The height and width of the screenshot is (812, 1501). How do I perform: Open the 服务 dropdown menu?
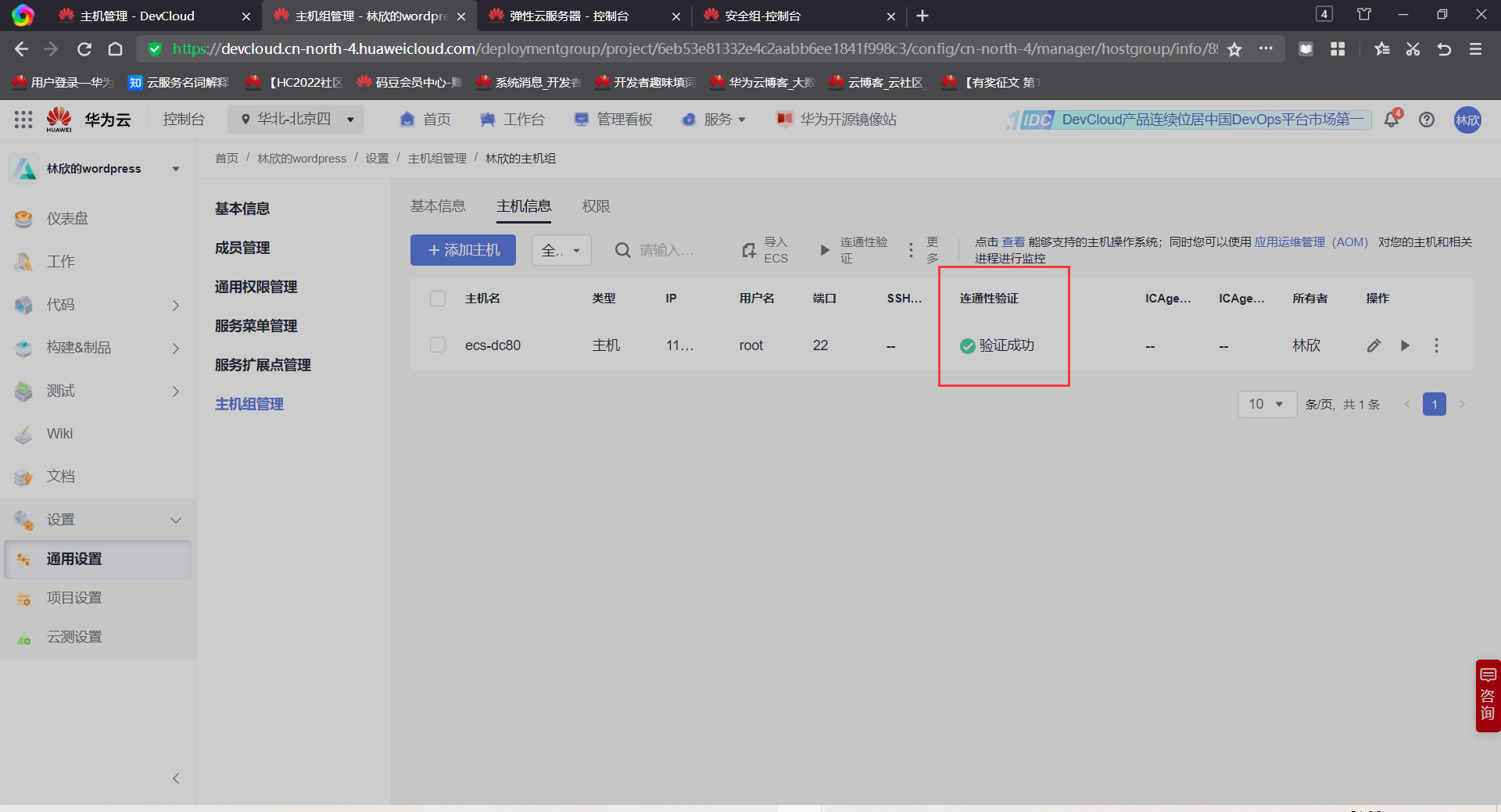[714, 120]
